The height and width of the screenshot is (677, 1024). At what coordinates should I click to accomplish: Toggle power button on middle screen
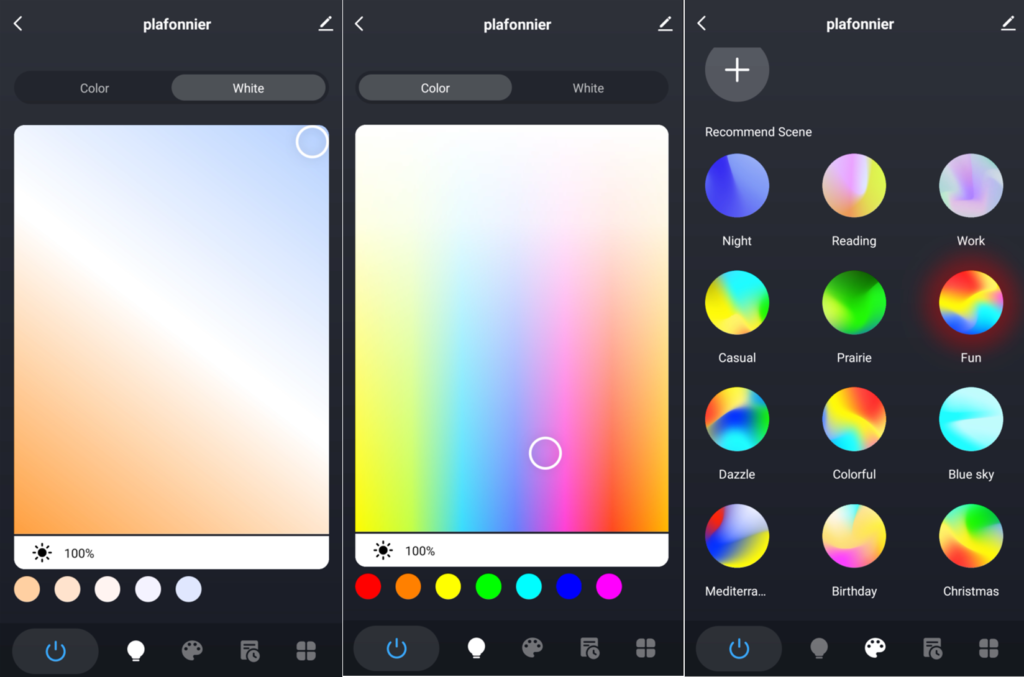(x=396, y=648)
